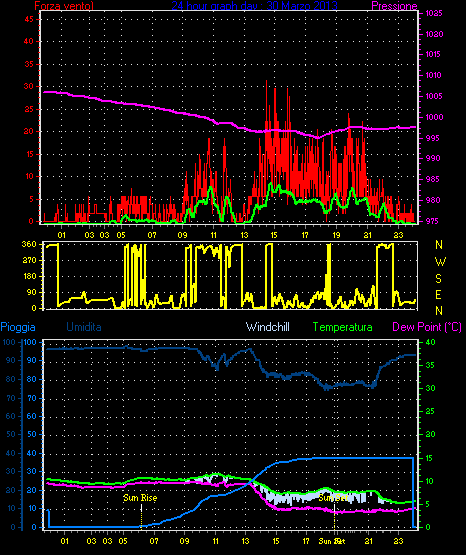Click hour '21' on the lower graph time axis
The image size is (466, 555).
(x=369, y=541)
